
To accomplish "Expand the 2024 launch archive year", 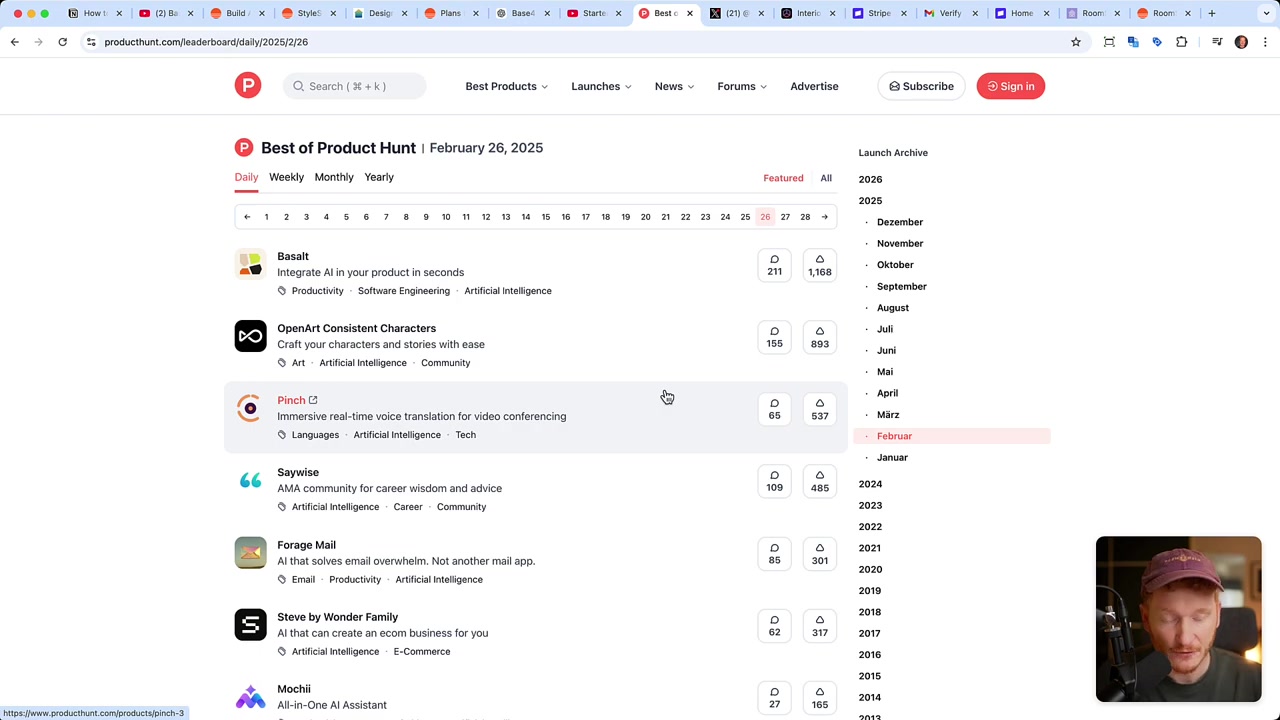I will (870, 484).
